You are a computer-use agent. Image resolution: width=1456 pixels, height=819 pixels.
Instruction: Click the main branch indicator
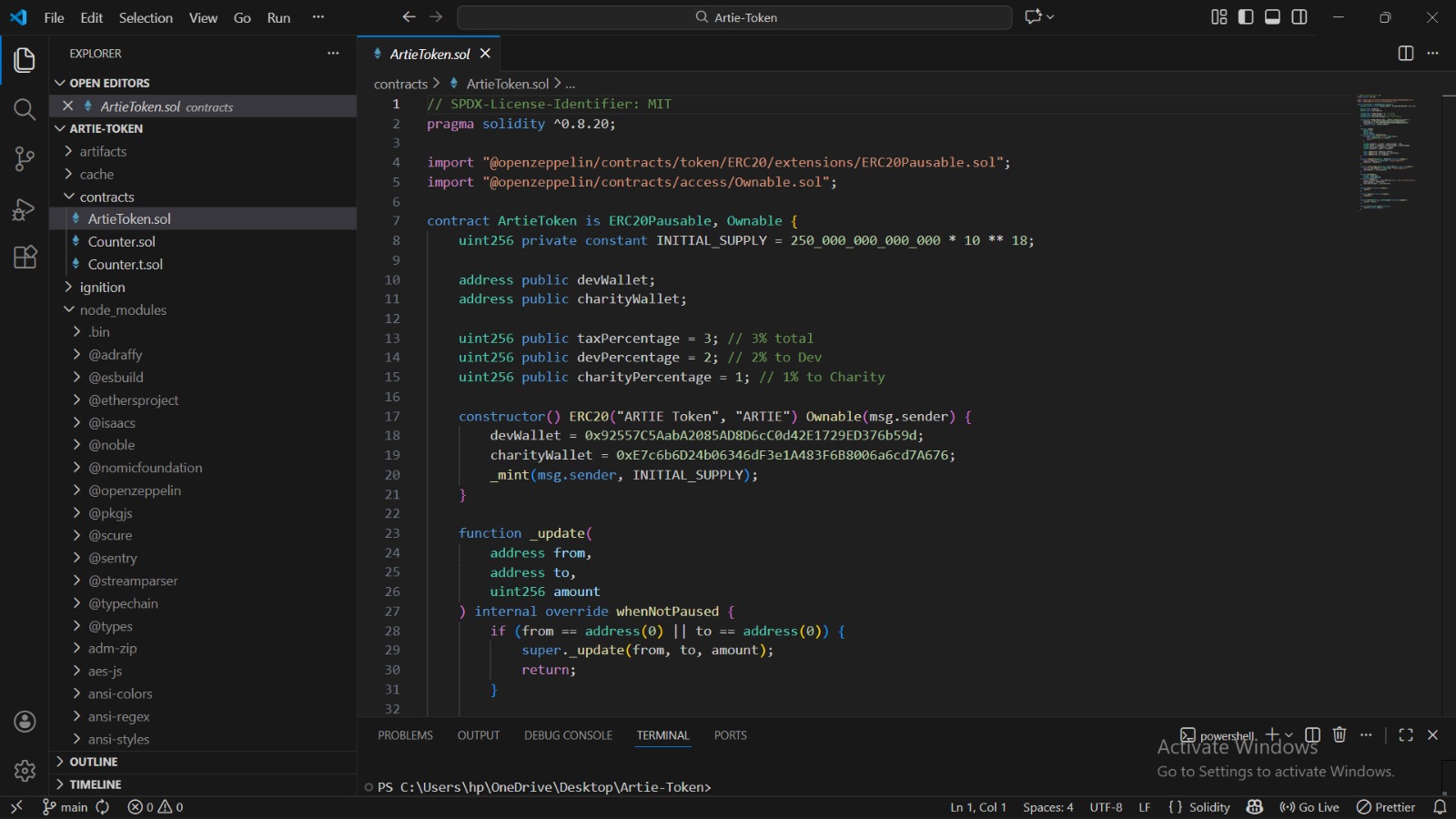[x=66, y=807]
